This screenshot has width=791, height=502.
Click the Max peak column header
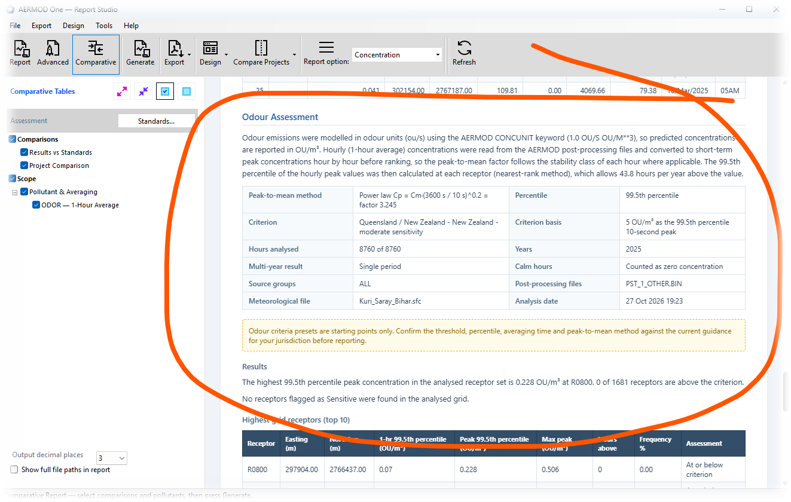(x=564, y=443)
